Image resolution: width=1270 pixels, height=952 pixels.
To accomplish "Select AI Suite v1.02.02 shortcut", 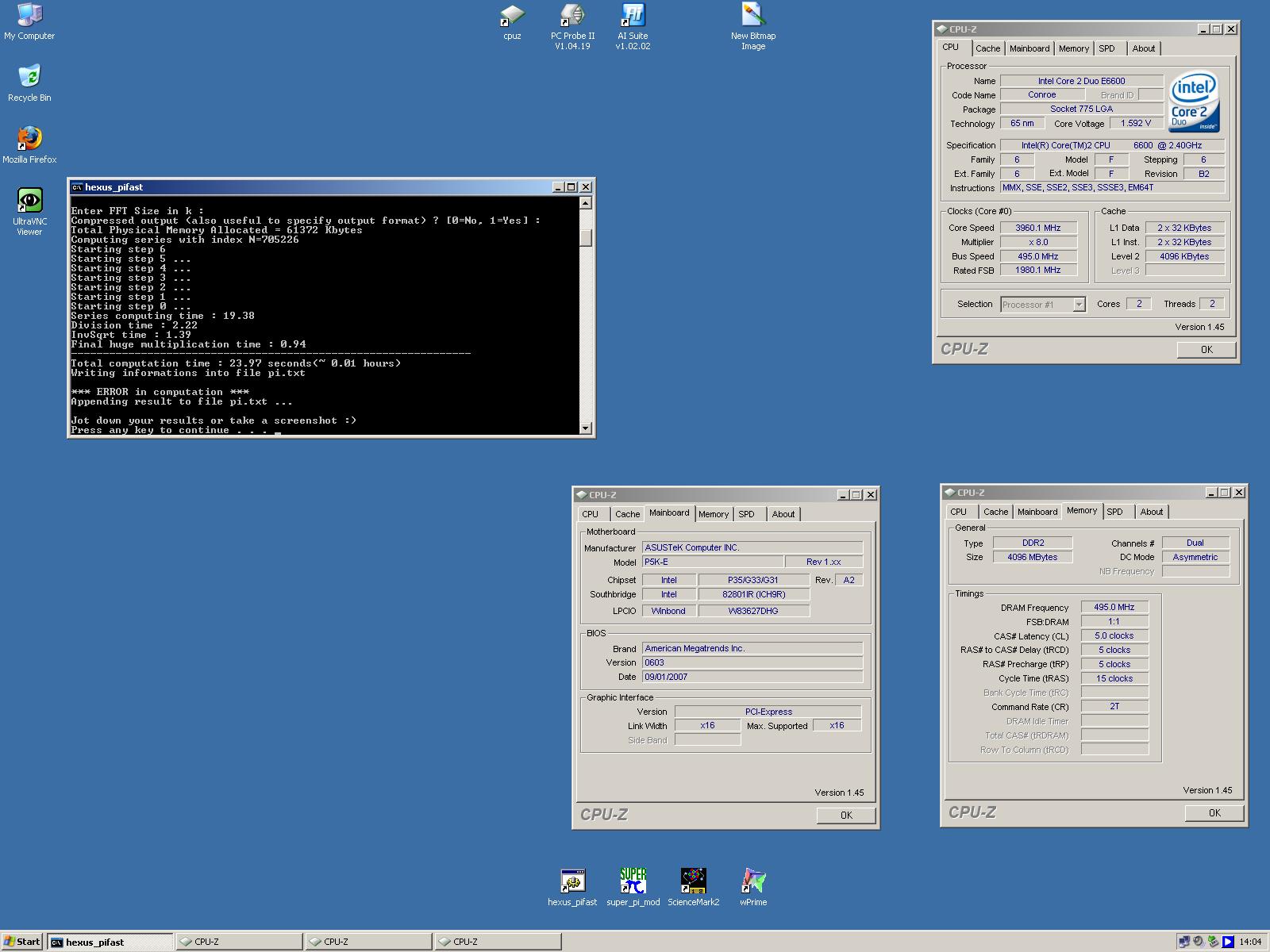I will tap(633, 26).
